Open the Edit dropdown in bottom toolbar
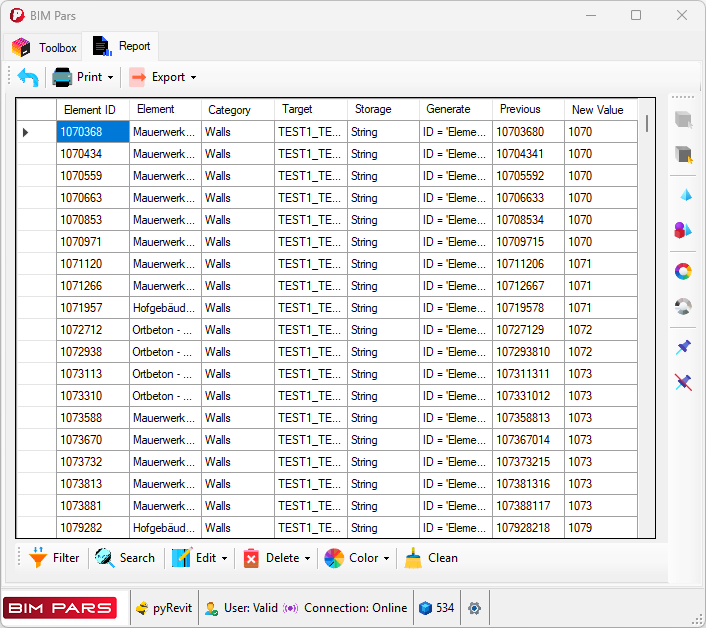The width and height of the screenshot is (706, 628). [201, 558]
